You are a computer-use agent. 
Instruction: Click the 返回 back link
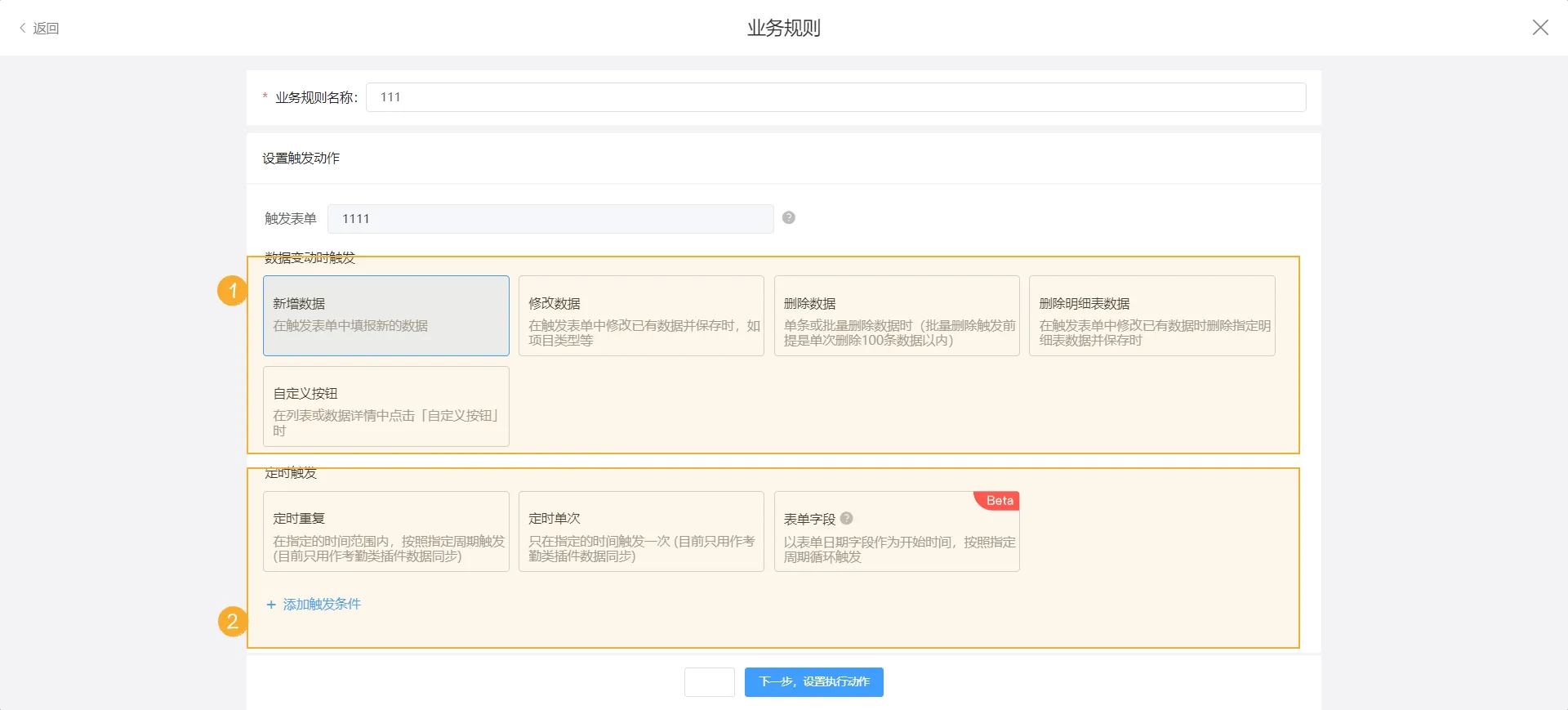point(39,29)
